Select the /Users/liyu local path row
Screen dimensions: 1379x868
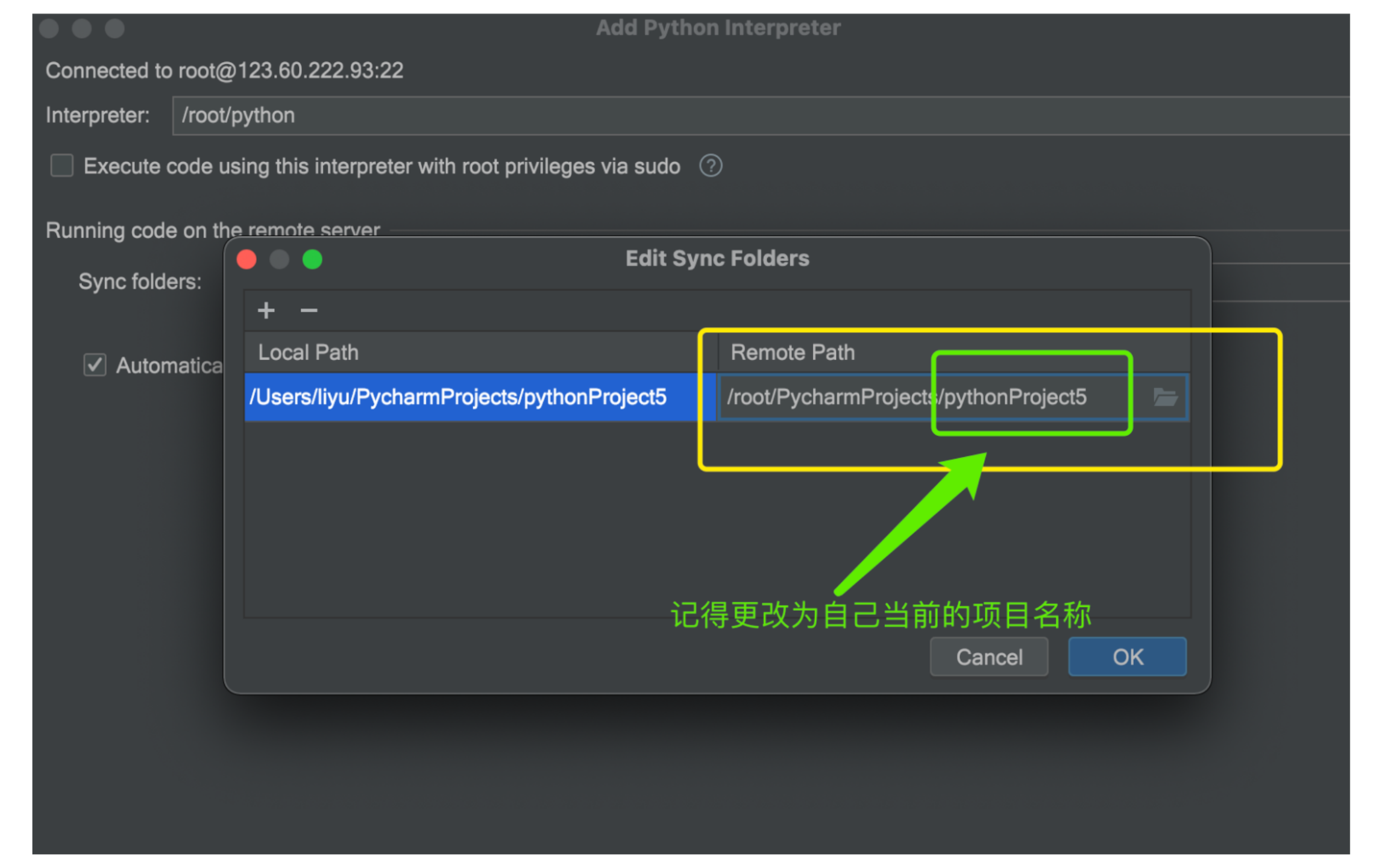(x=458, y=397)
